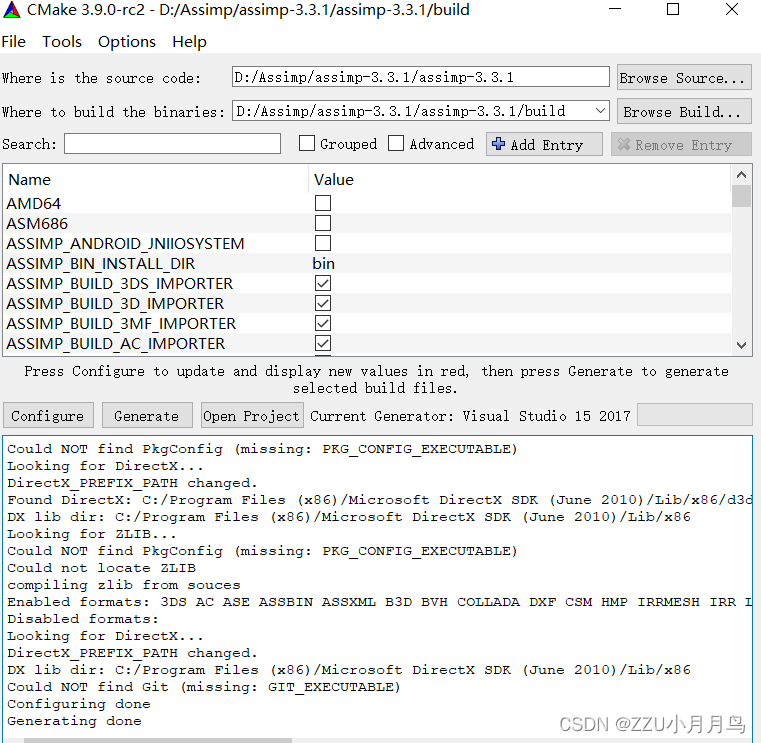
Task: Open the Options menu
Action: (127, 42)
